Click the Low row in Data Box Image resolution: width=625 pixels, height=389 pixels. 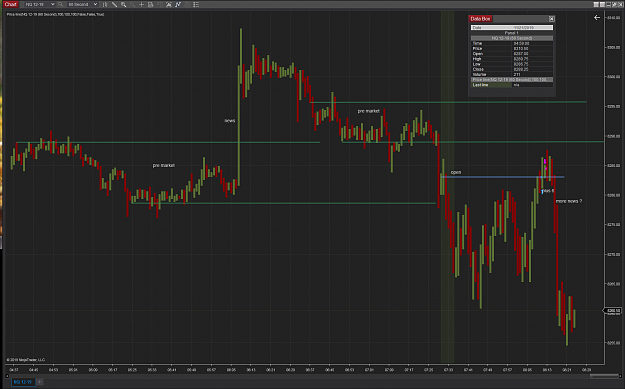(x=512, y=64)
